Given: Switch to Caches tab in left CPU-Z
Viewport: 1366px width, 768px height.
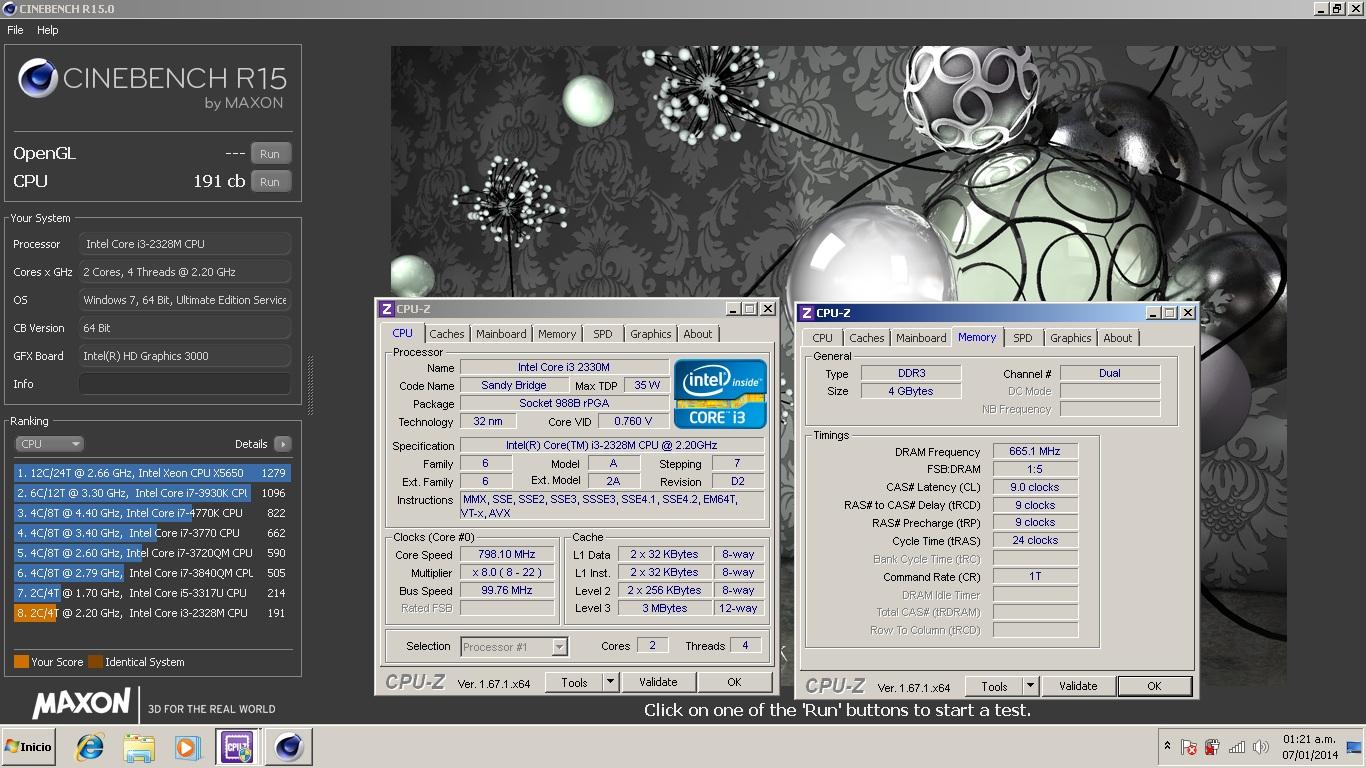Looking at the screenshot, I should [447, 334].
